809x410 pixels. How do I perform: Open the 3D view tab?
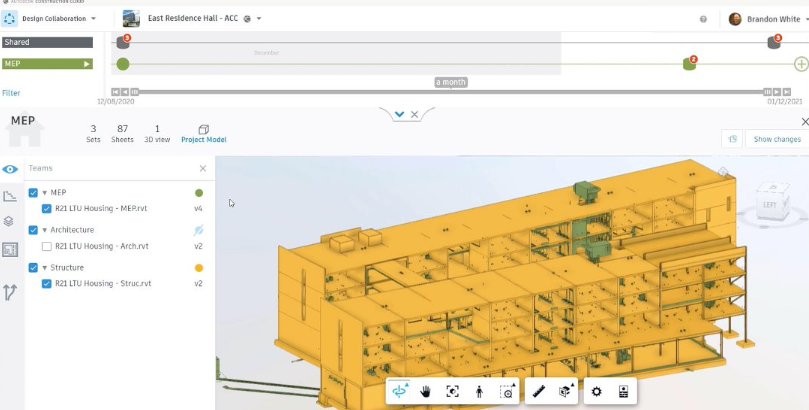[x=157, y=134]
